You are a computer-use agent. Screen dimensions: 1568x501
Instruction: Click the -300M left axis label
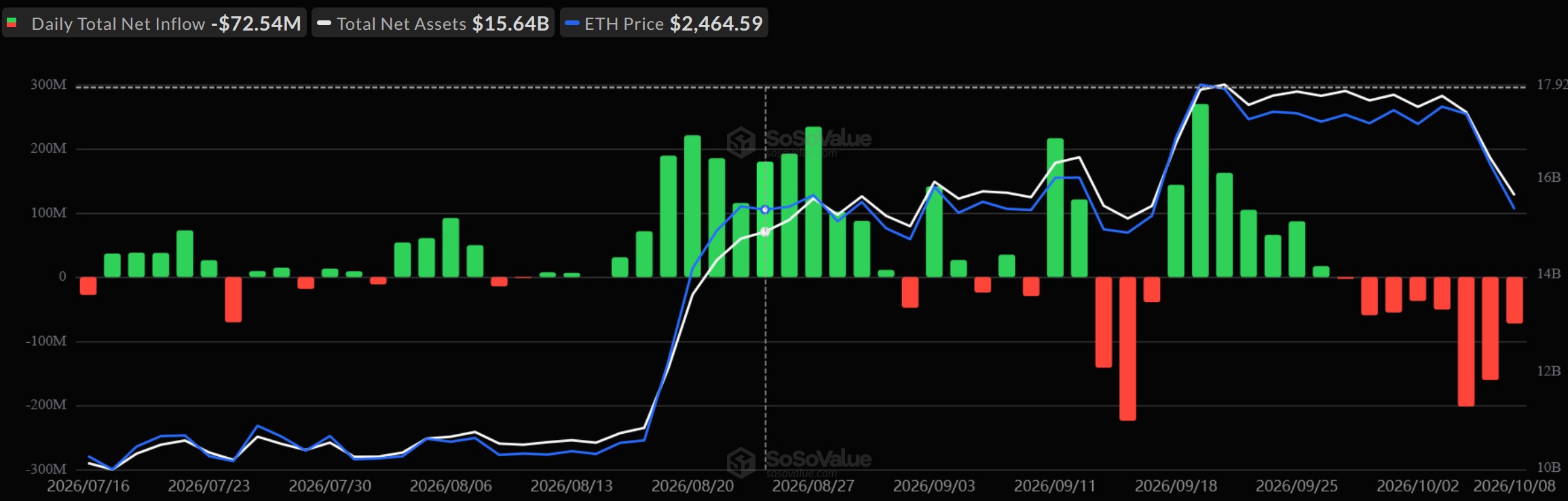point(46,469)
